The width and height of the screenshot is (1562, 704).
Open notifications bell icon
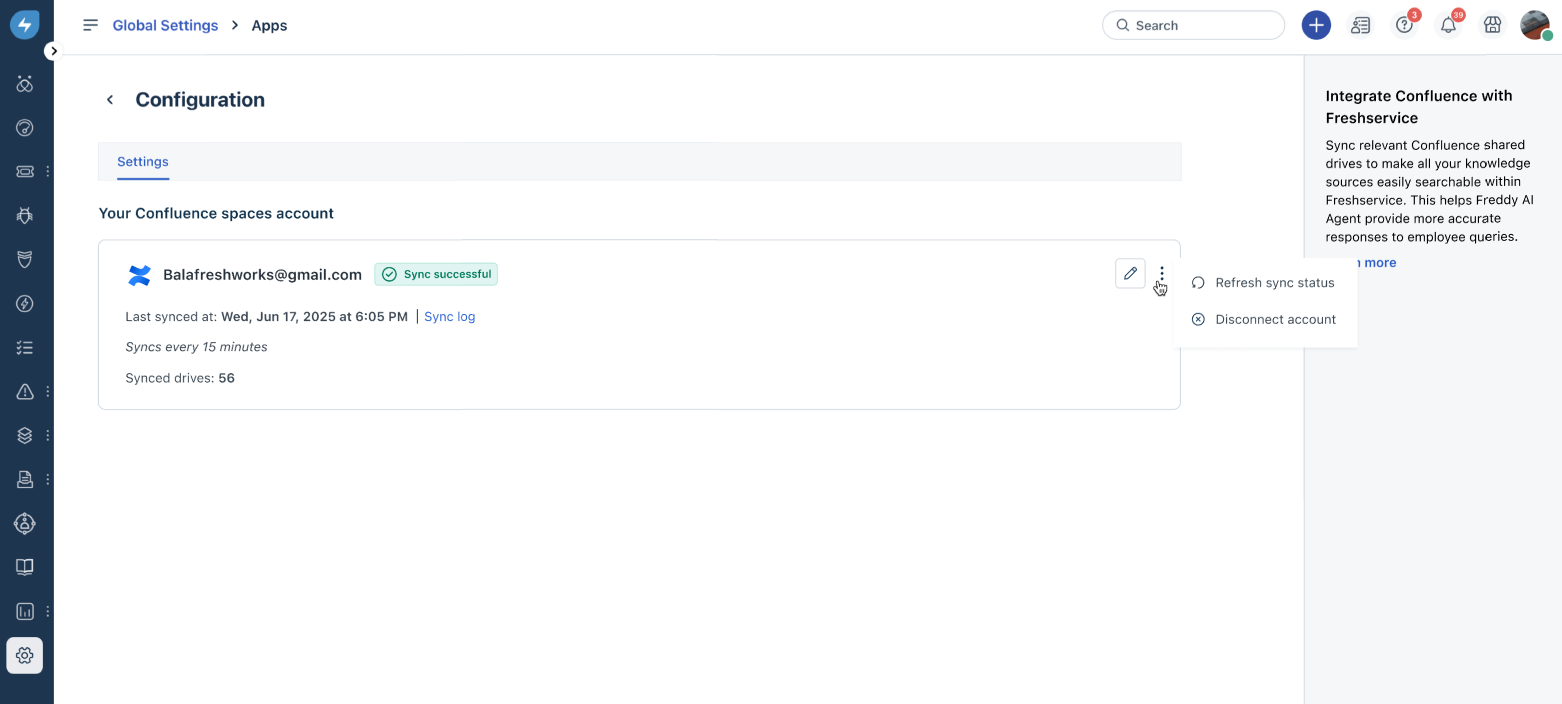coord(1448,25)
